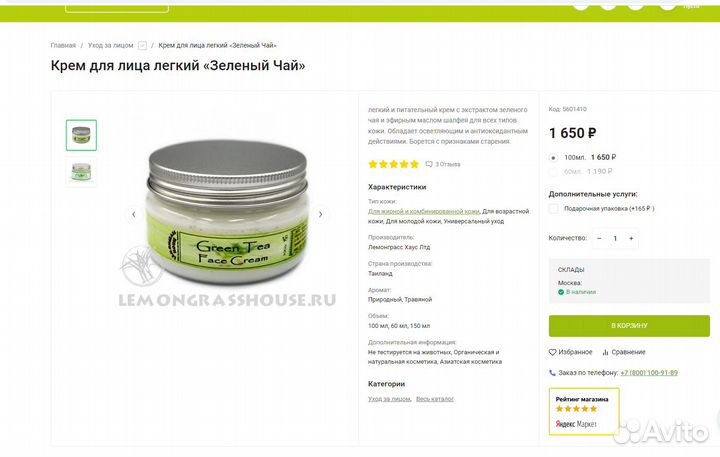This screenshot has height=457, width=720.
Task: Go to Главная in the breadcrumb
Action: [63, 45]
